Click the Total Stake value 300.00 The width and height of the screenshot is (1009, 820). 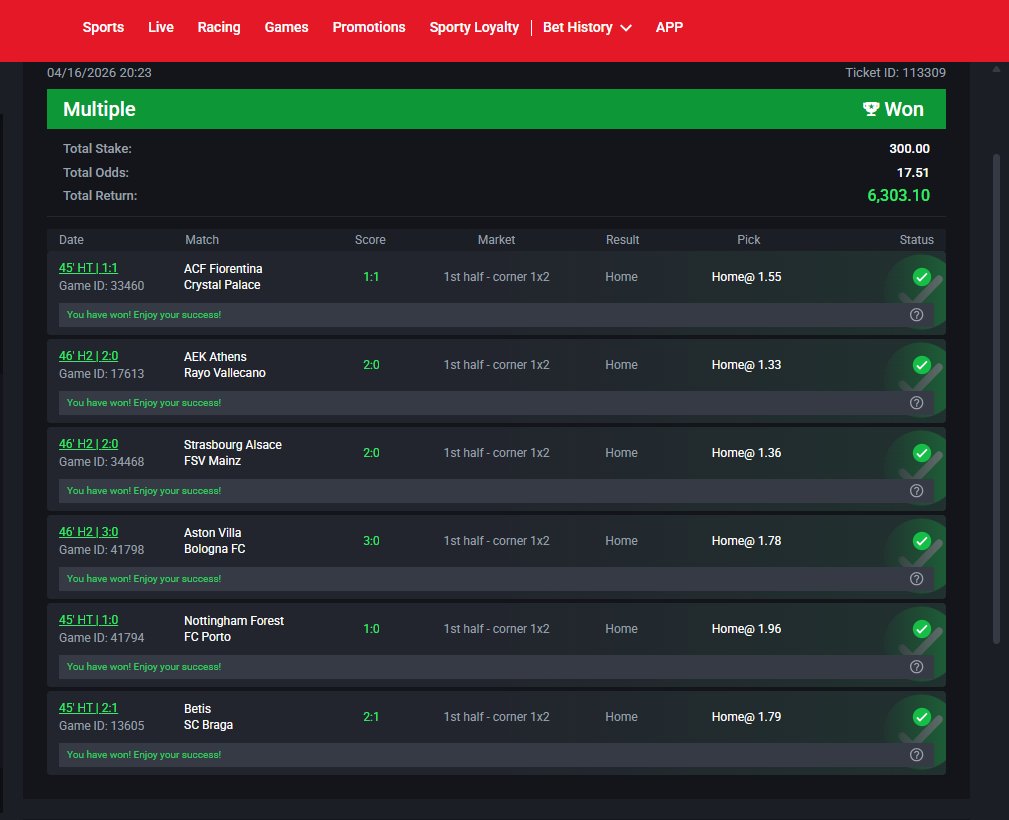point(909,149)
